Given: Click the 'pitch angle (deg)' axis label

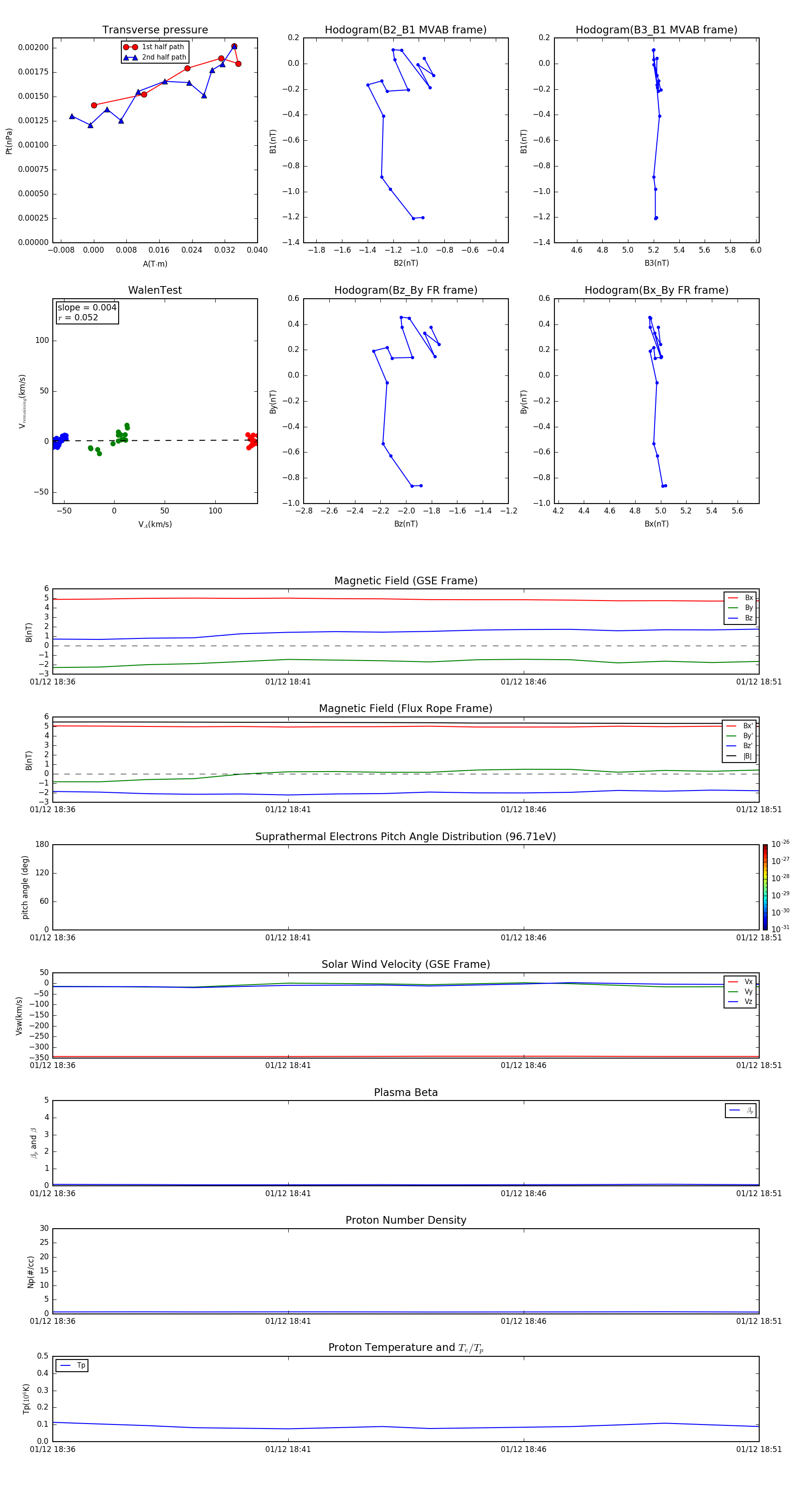Looking at the screenshot, I should click(25, 887).
